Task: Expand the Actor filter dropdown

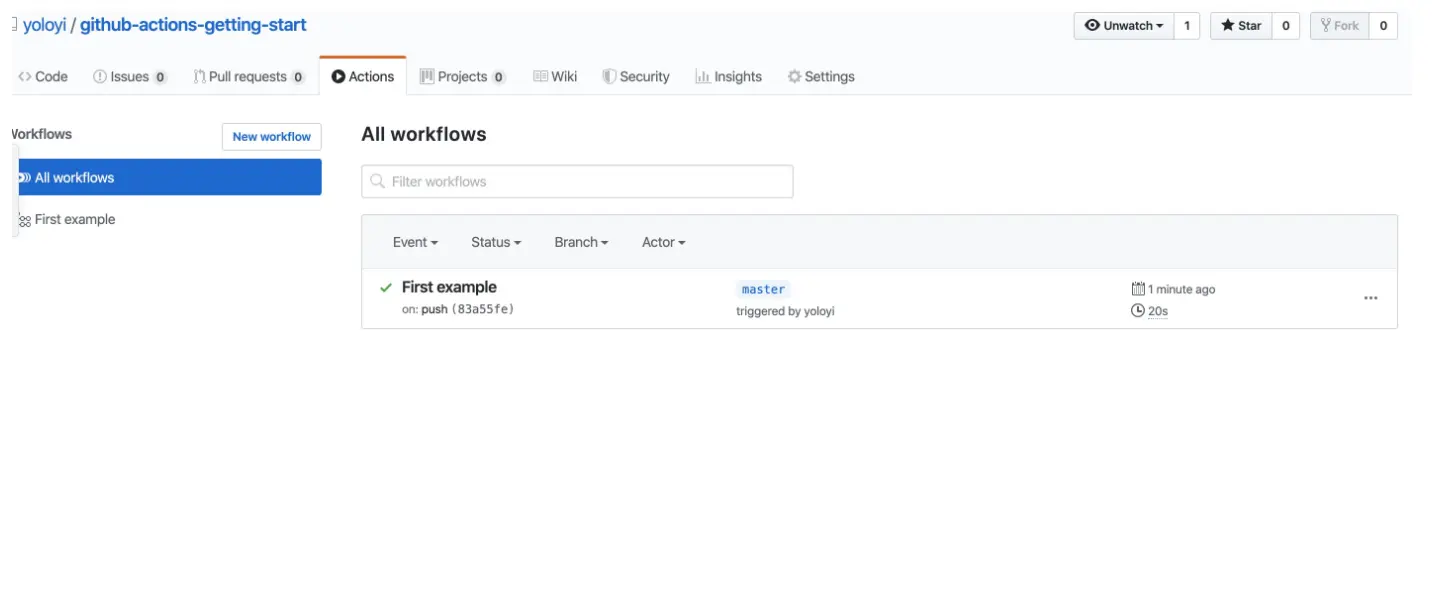Action: [663, 242]
